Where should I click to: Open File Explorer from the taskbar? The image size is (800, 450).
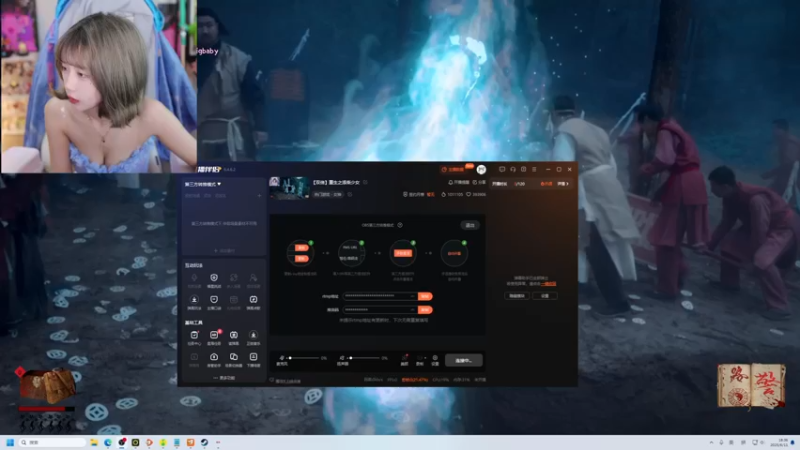(x=94, y=442)
